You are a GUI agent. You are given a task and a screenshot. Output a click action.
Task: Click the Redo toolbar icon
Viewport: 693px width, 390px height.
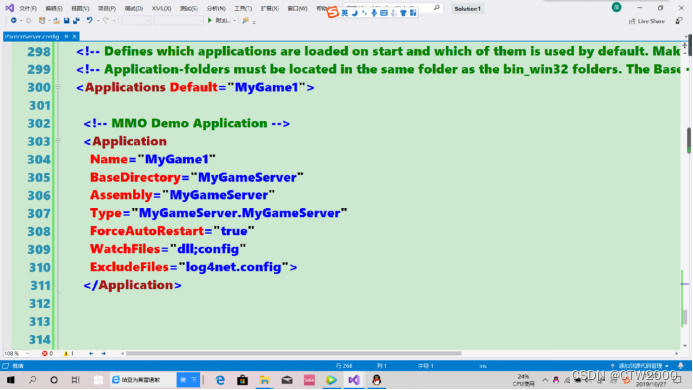tap(106, 20)
